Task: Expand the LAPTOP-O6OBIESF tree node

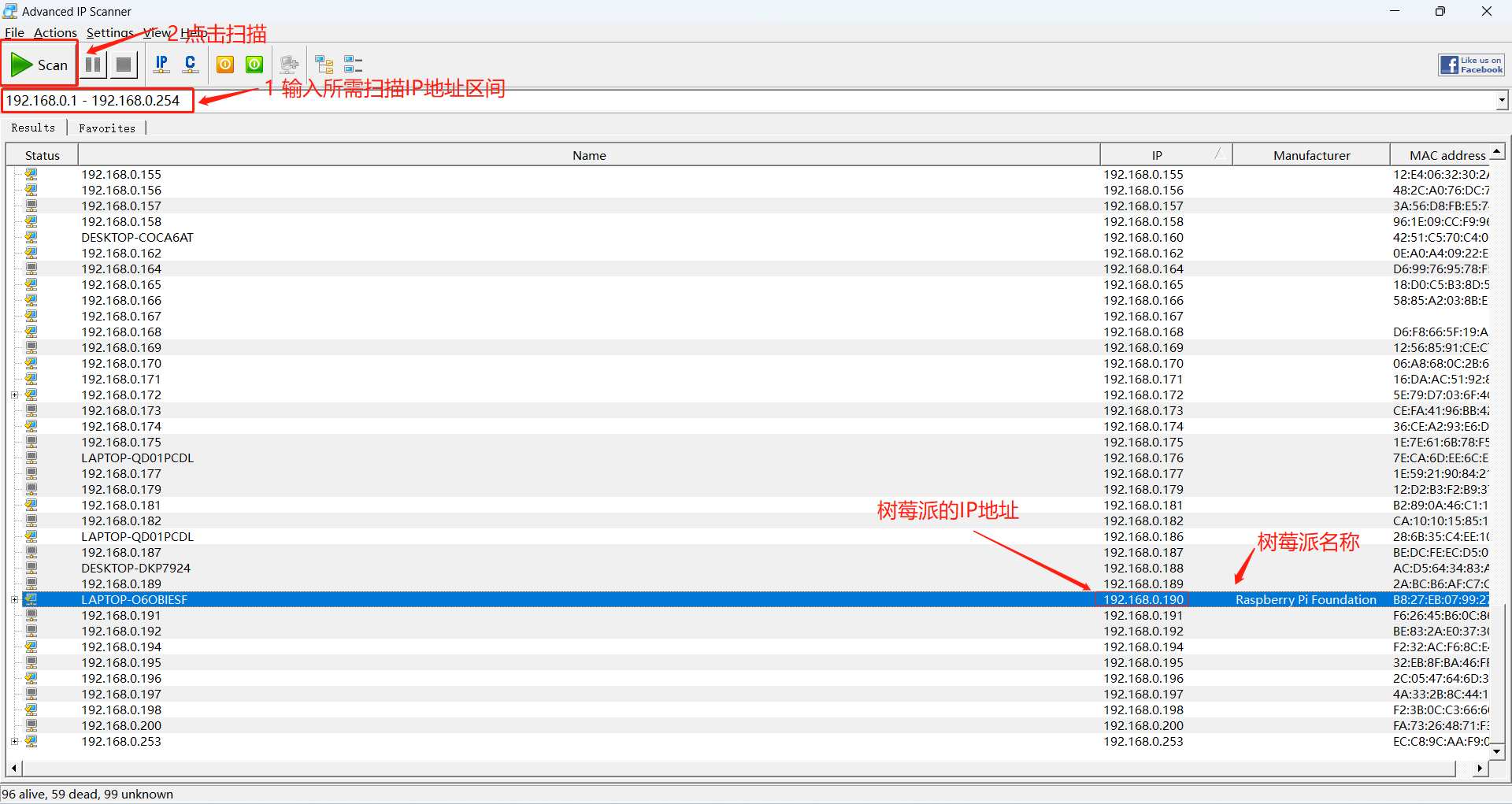Action: 14,599
